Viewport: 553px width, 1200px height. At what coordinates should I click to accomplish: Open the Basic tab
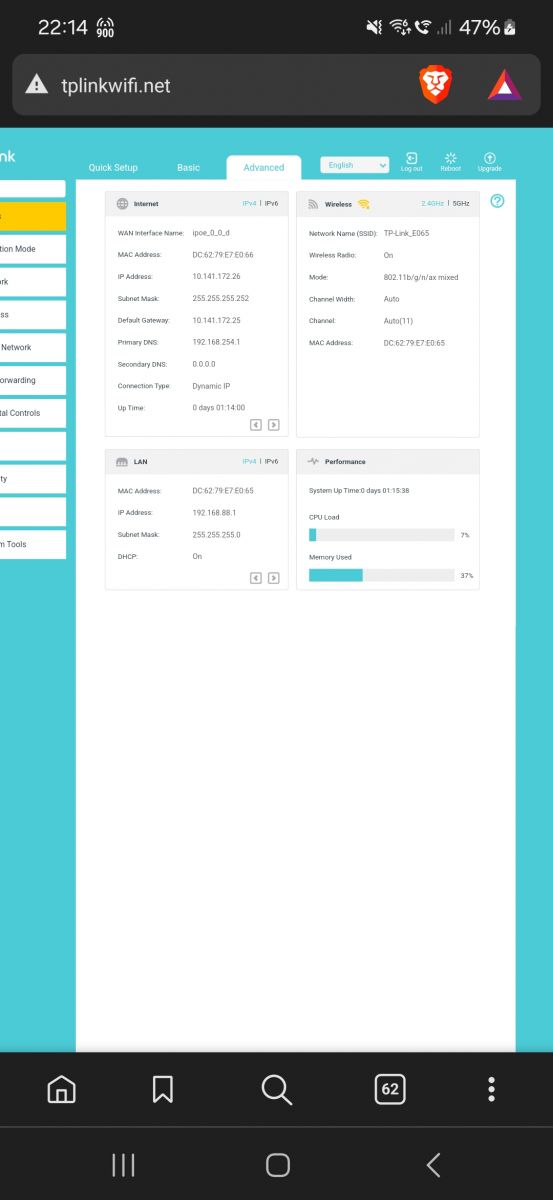[188, 167]
